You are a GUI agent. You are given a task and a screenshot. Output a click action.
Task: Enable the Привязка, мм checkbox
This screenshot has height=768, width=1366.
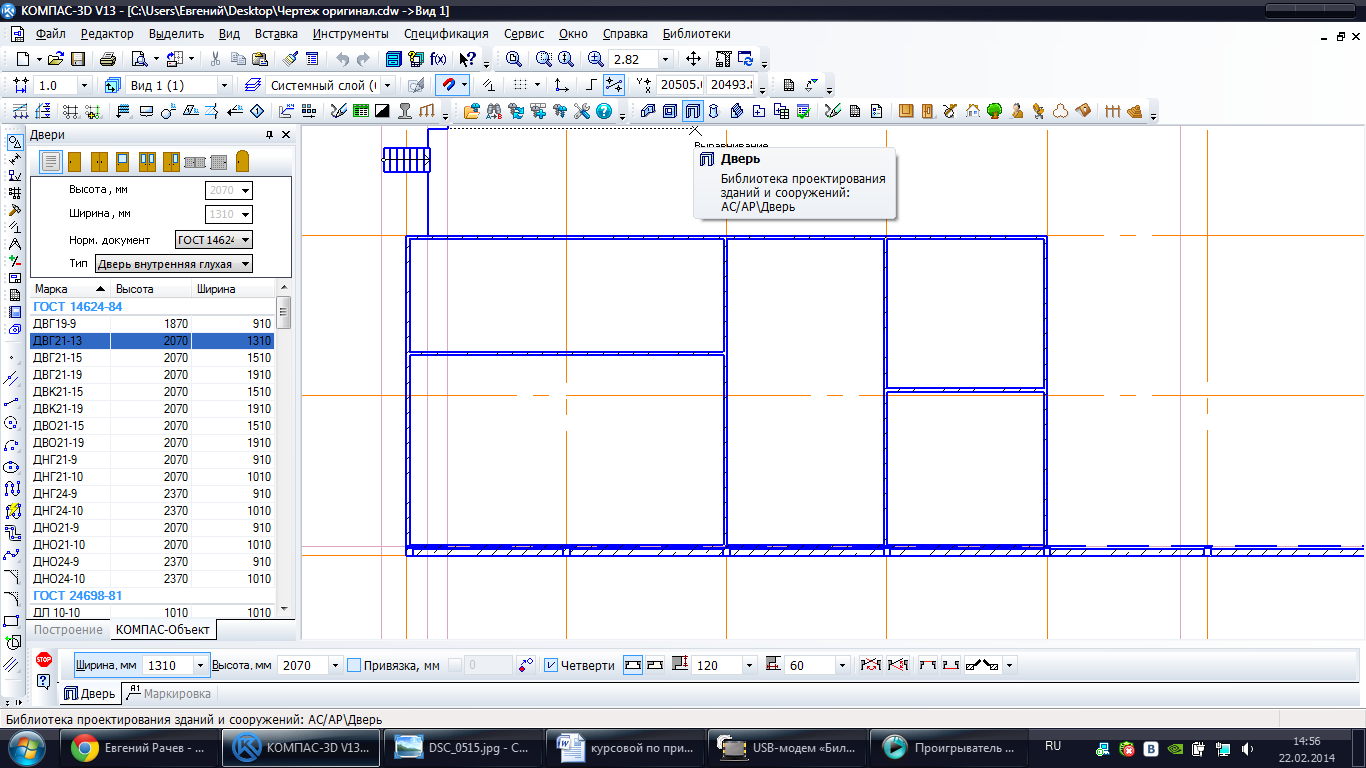pos(354,665)
